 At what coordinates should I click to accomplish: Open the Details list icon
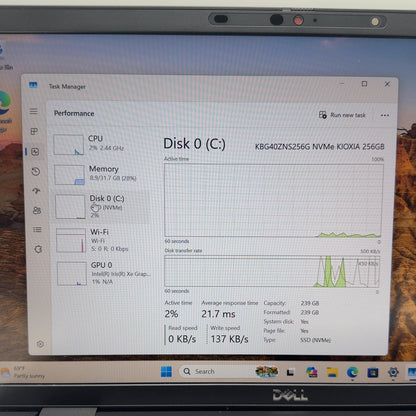click(37, 230)
